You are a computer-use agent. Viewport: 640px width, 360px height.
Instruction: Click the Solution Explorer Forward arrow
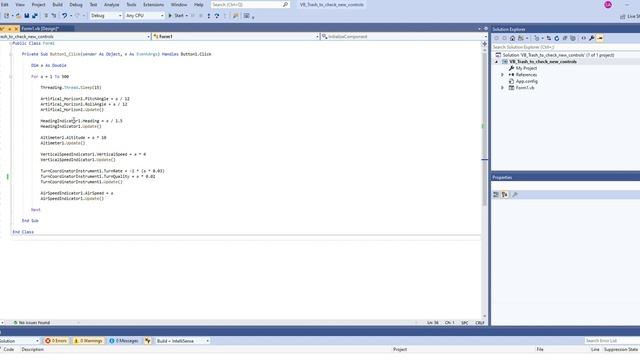tap(504, 38)
